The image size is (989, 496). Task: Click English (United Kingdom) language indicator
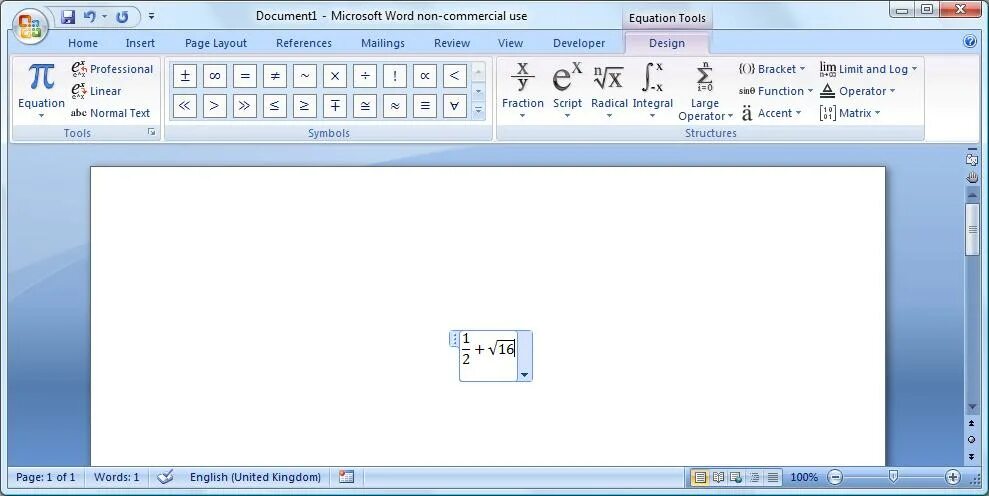click(255, 477)
